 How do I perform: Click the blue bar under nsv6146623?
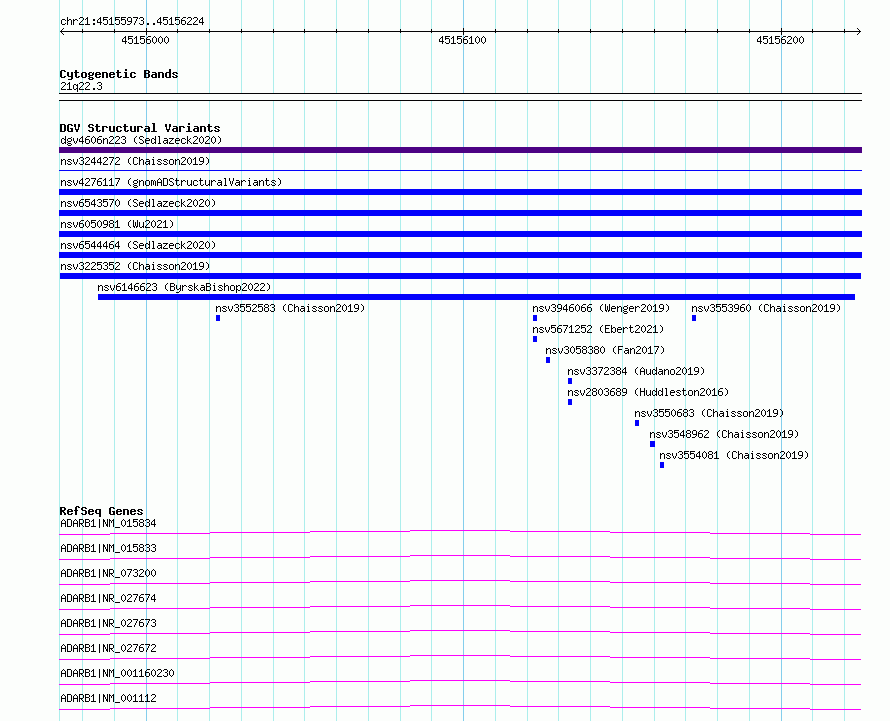click(476, 297)
